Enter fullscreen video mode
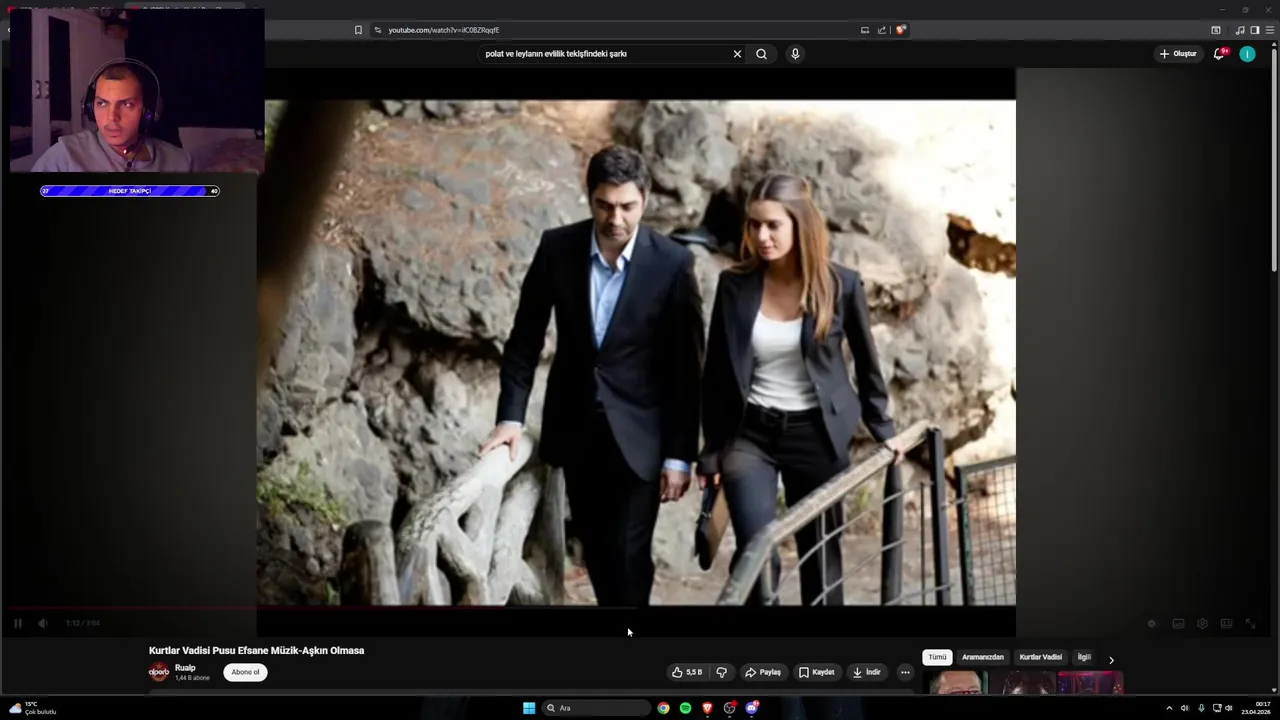Screen dimensions: 1280x720 tap(1250, 623)
